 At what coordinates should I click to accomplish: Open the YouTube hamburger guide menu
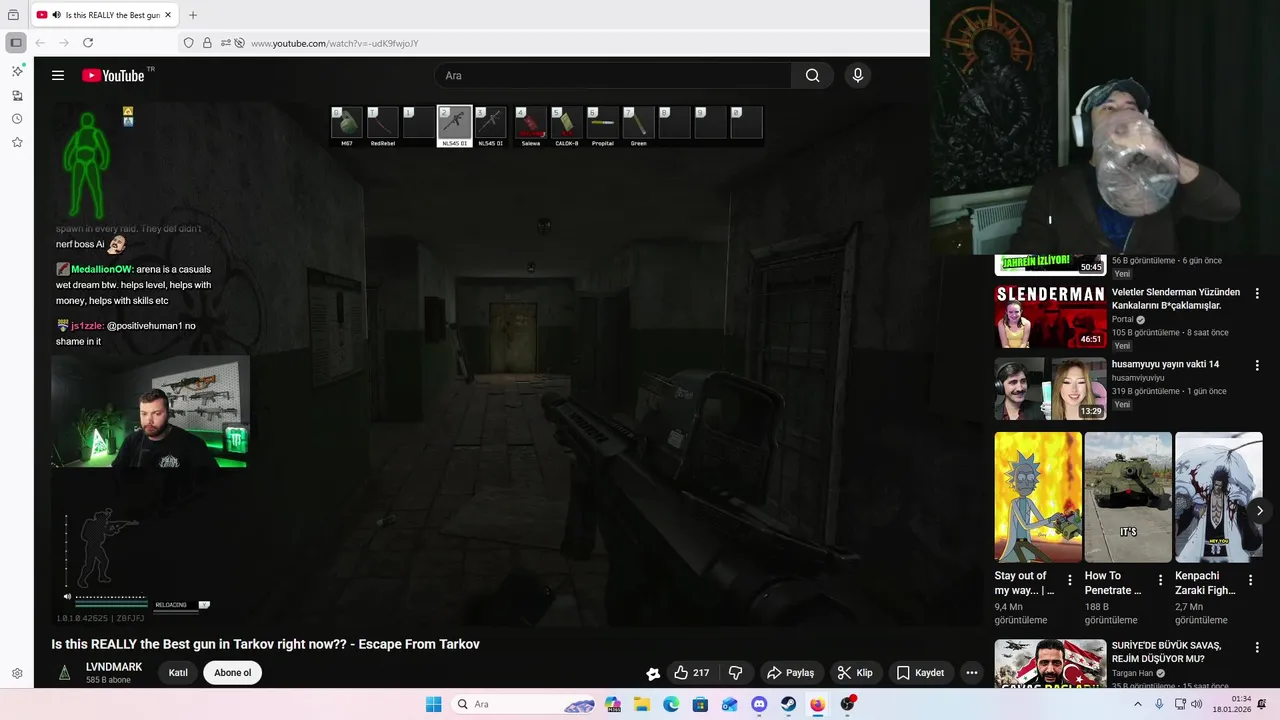[58, 76]
